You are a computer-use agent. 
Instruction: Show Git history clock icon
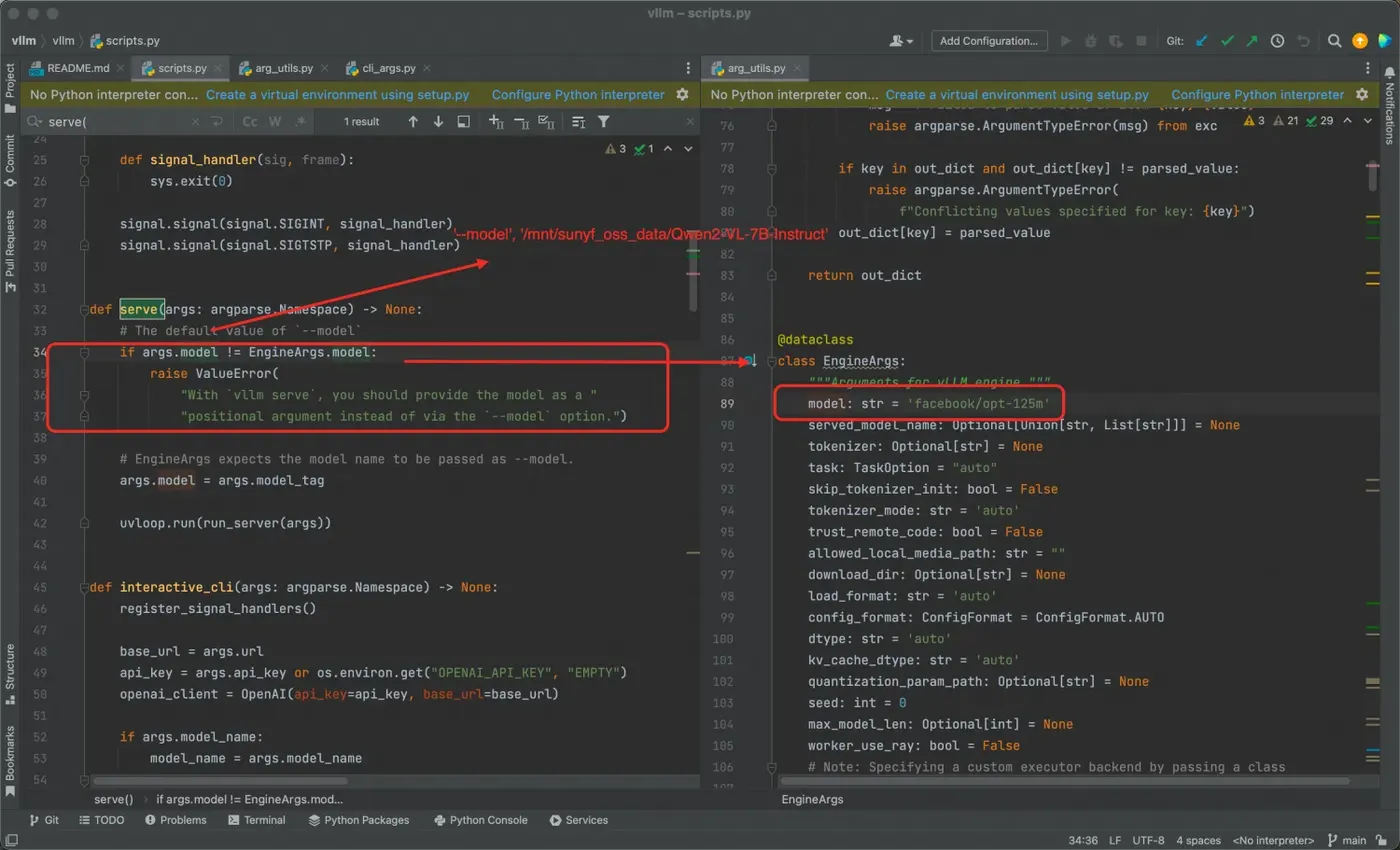[1277, 41]
